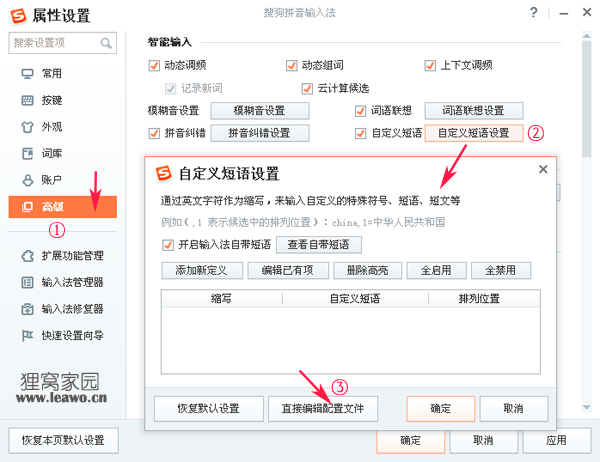
Task: Click 恢复本页默认设置 button
Action: pos(64,441)
